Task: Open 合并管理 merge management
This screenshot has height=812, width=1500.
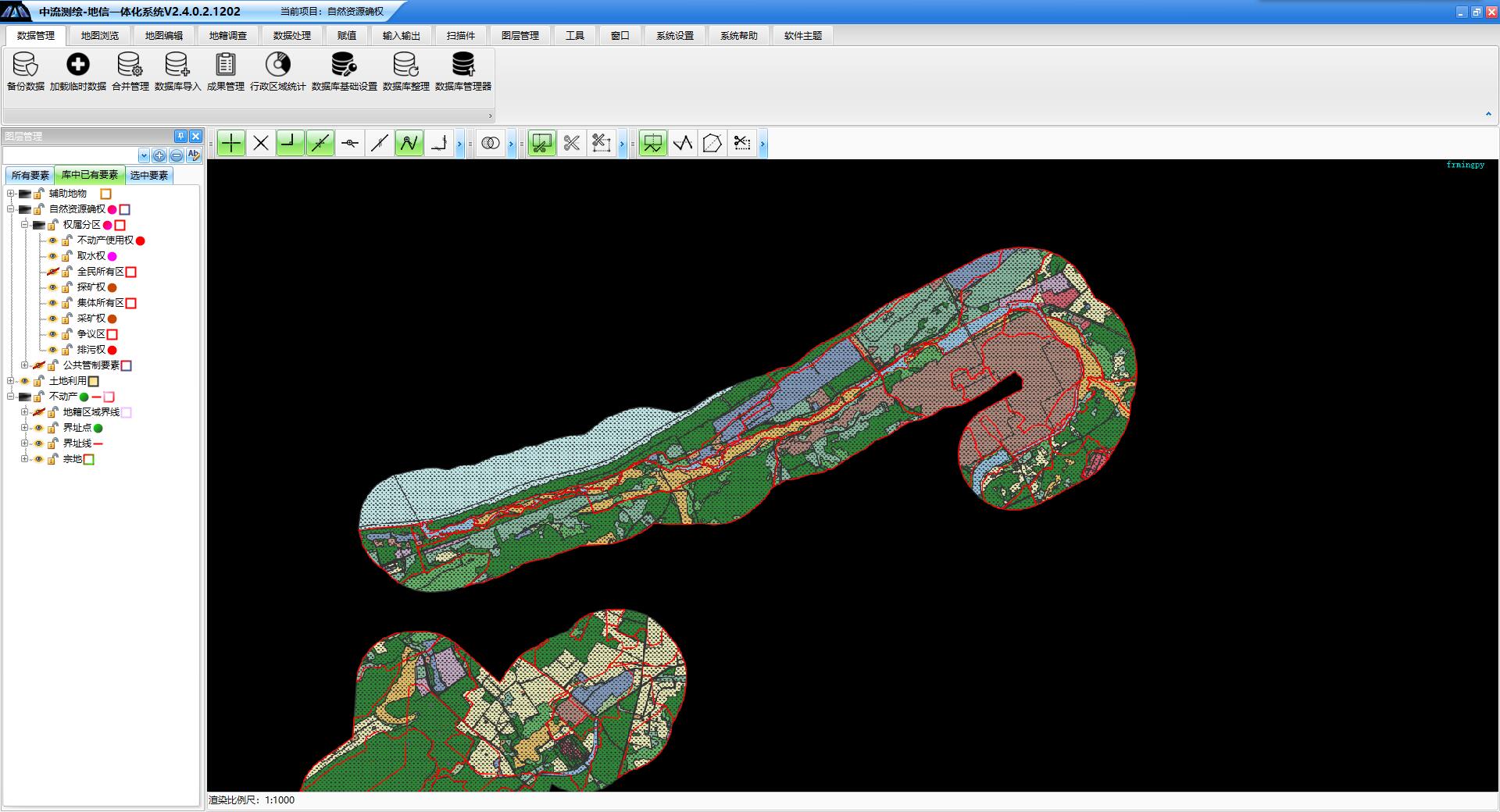Action: pyautogui.click(x=130, y=64)
